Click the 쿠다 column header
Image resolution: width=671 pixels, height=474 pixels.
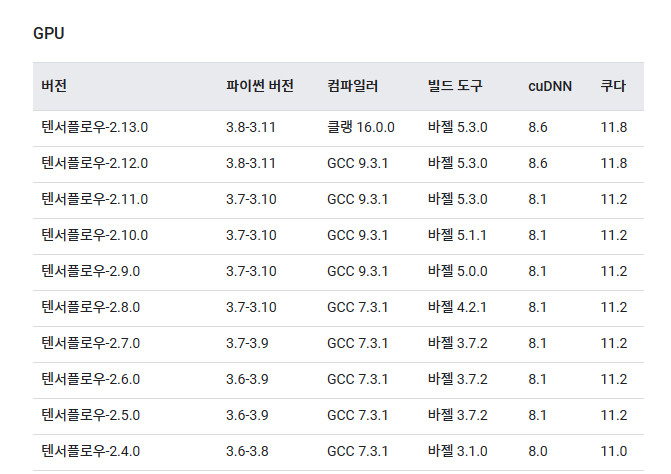613,86
